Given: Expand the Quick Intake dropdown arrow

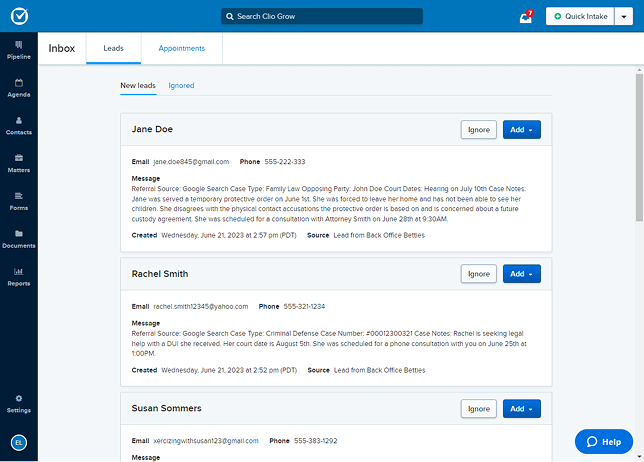Looking at the screenshot, I should click(624, 16).
